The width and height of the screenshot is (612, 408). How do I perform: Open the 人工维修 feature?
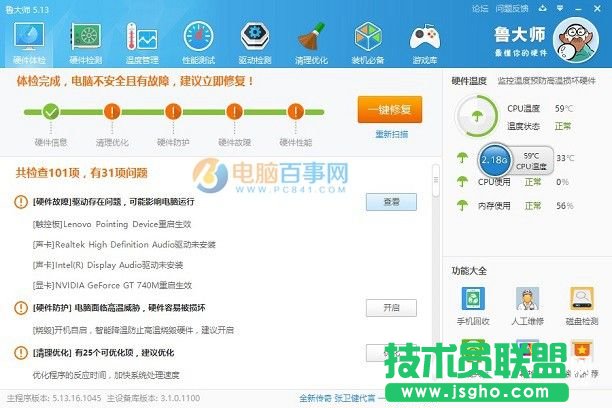pyautogui.click(x=527, y=306)
